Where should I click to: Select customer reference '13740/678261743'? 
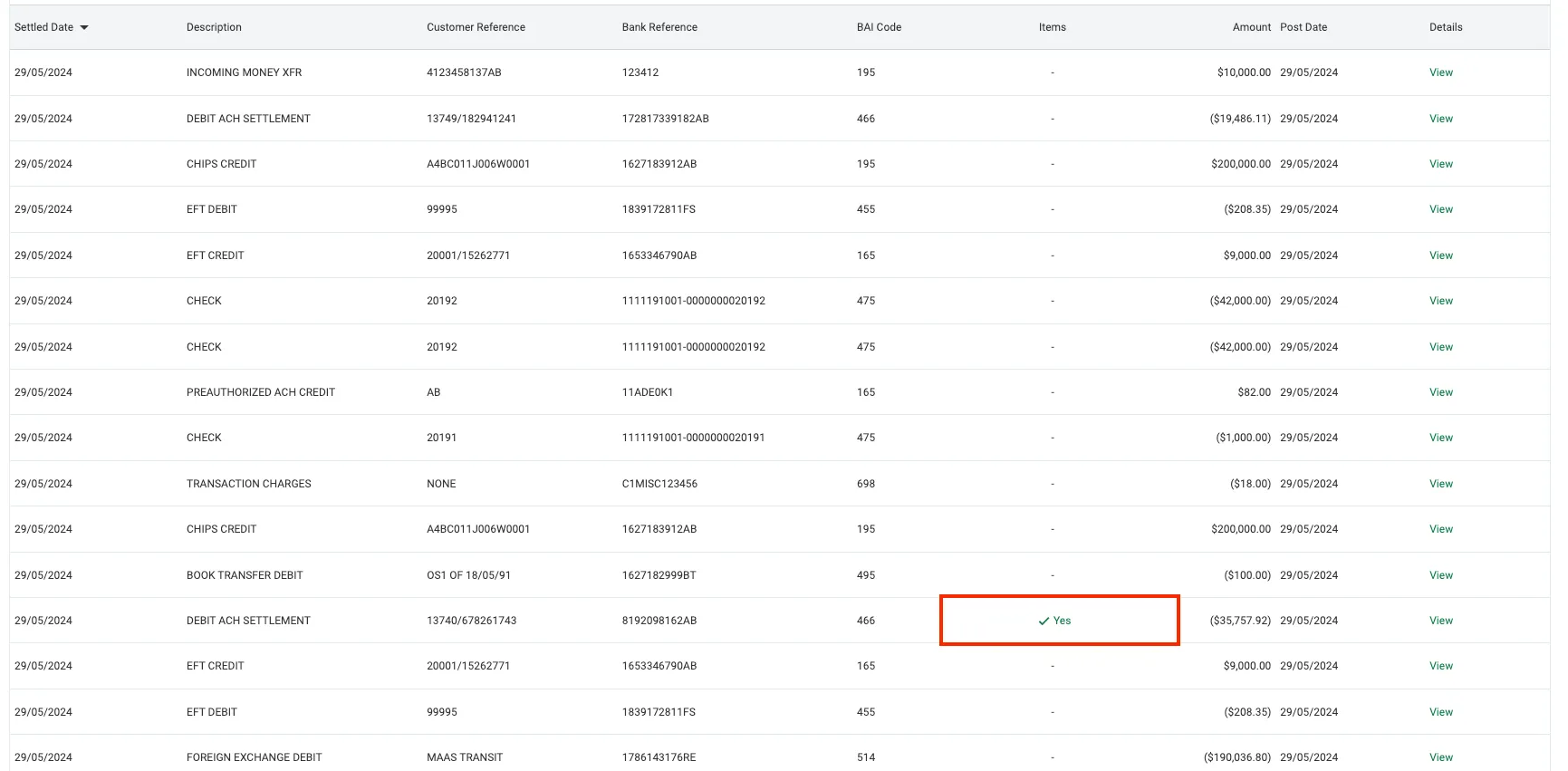pos(471,621)
